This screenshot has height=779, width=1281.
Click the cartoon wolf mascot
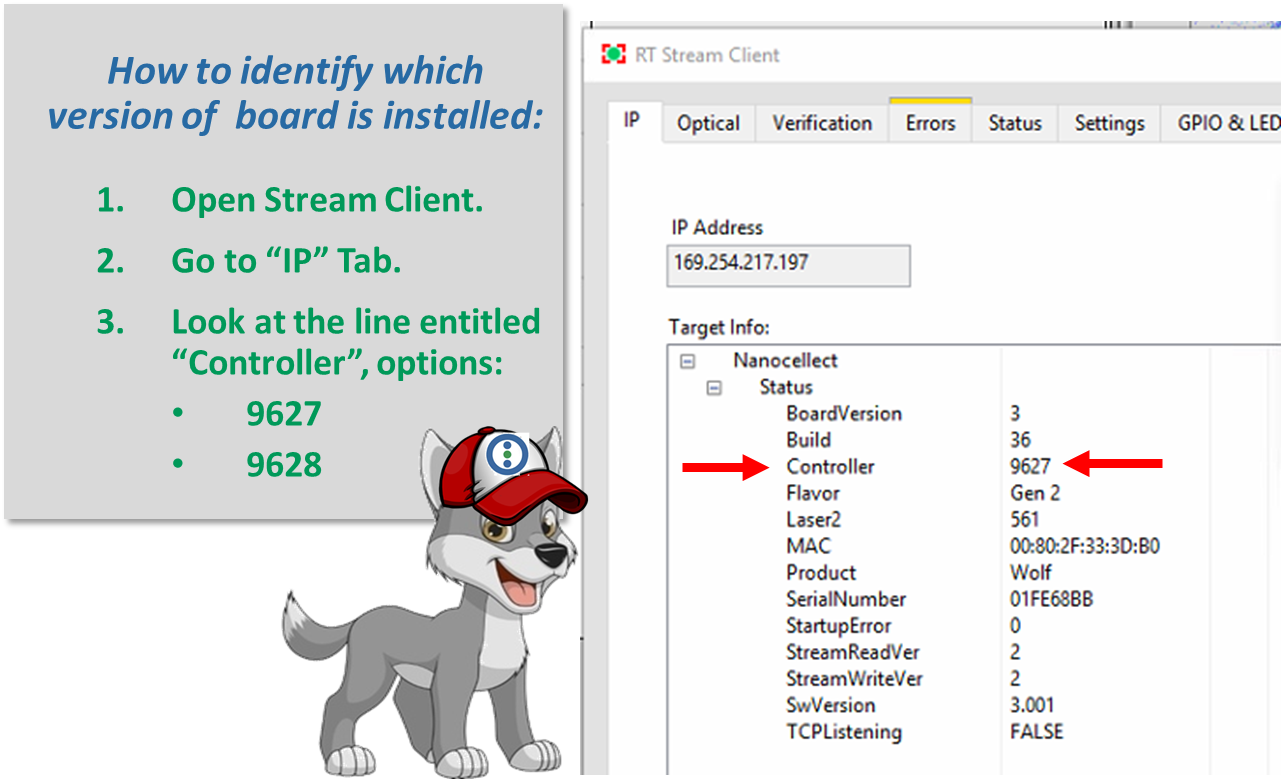tap(440, 620)
